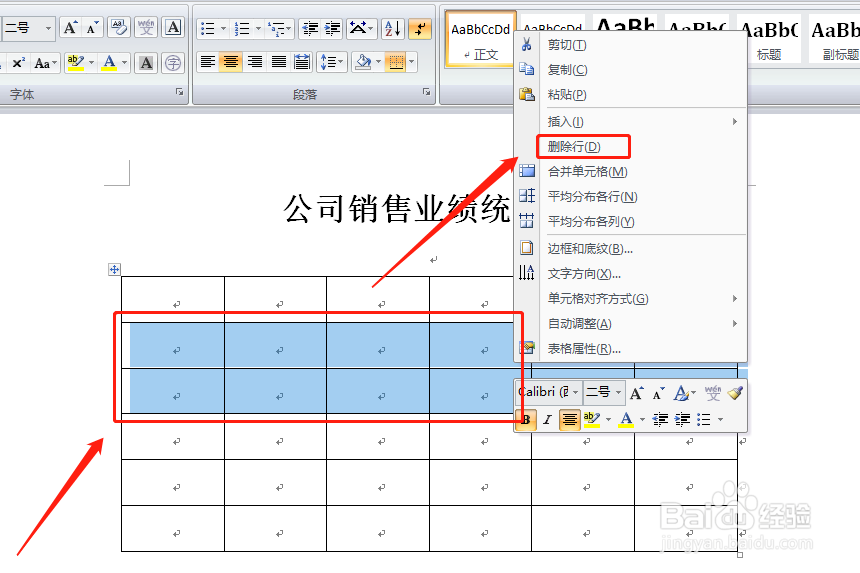Screen dimensions: 860x573
Task: Apply font color A in ribbon
Action: coord(110,63)
